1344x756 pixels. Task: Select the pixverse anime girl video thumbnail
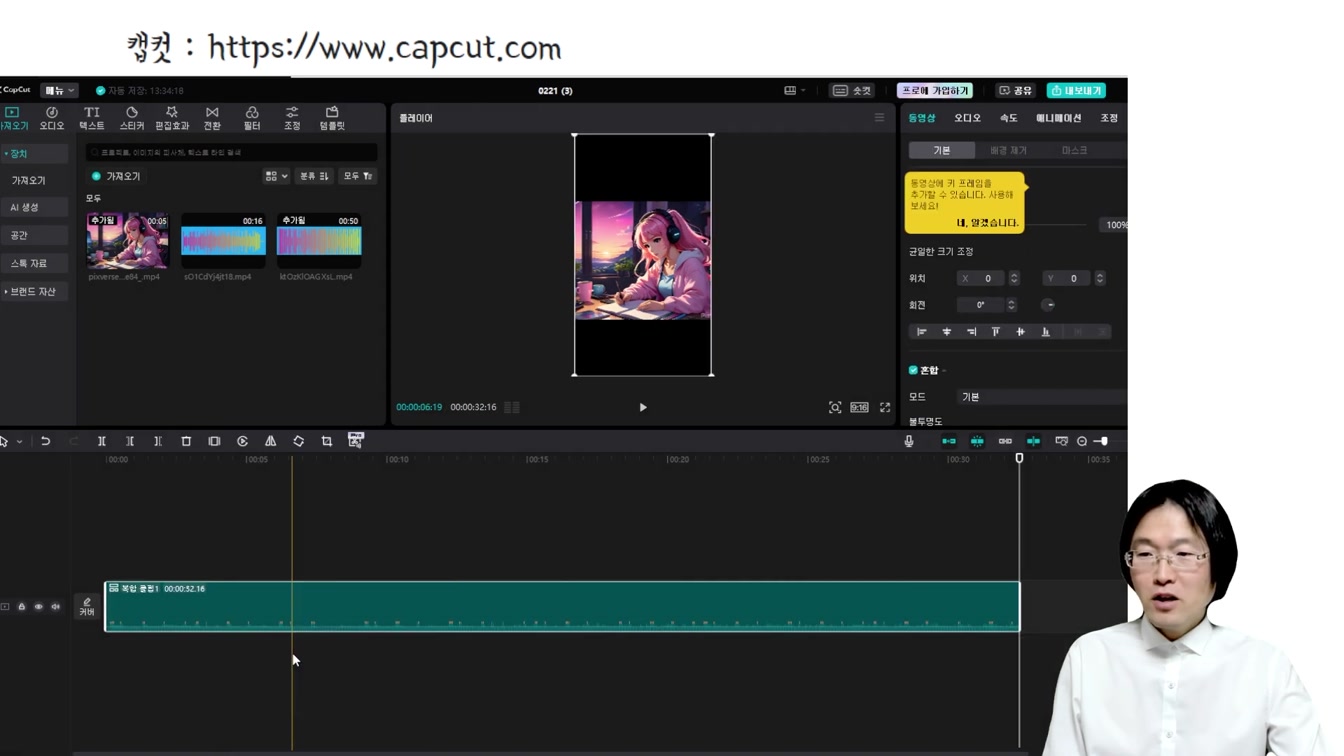127,240
